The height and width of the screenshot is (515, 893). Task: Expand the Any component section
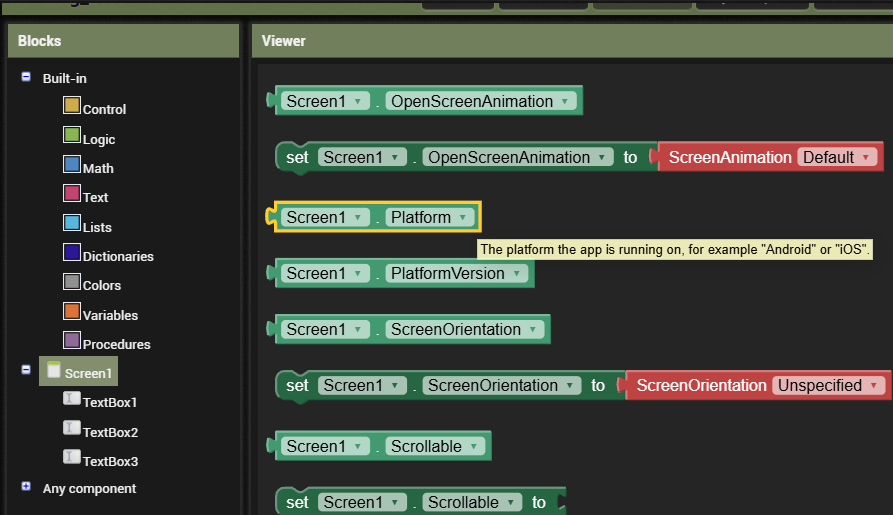coord(26,486)
